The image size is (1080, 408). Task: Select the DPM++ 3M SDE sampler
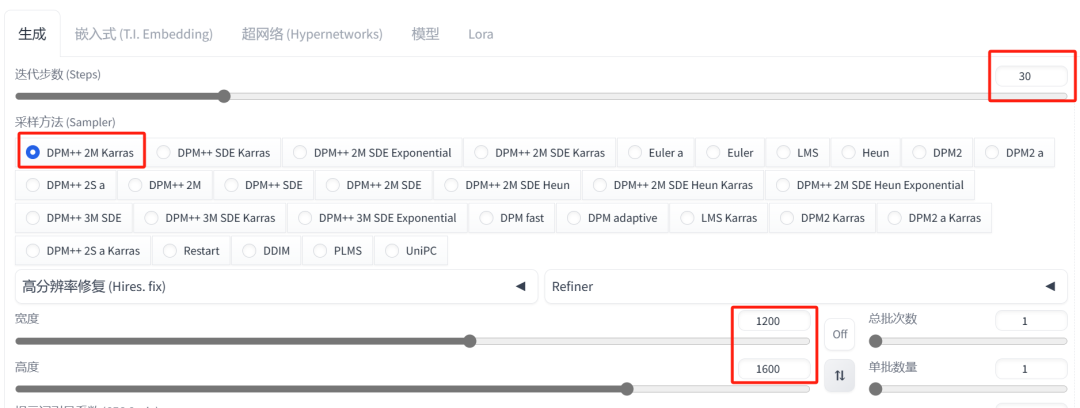[x=73, y=218]
